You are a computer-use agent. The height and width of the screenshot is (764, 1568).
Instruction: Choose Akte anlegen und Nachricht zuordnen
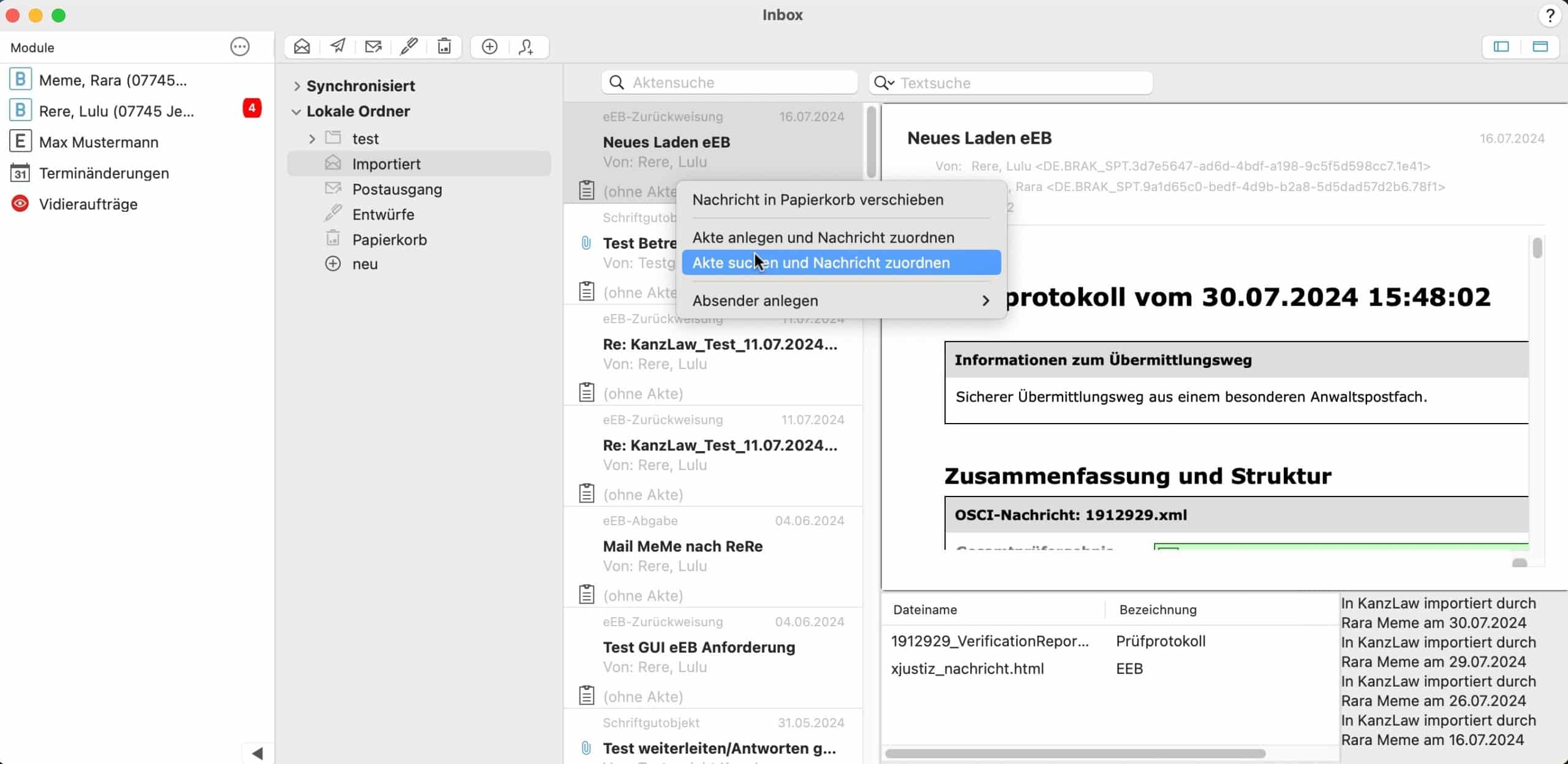click(x=823, y=238)
